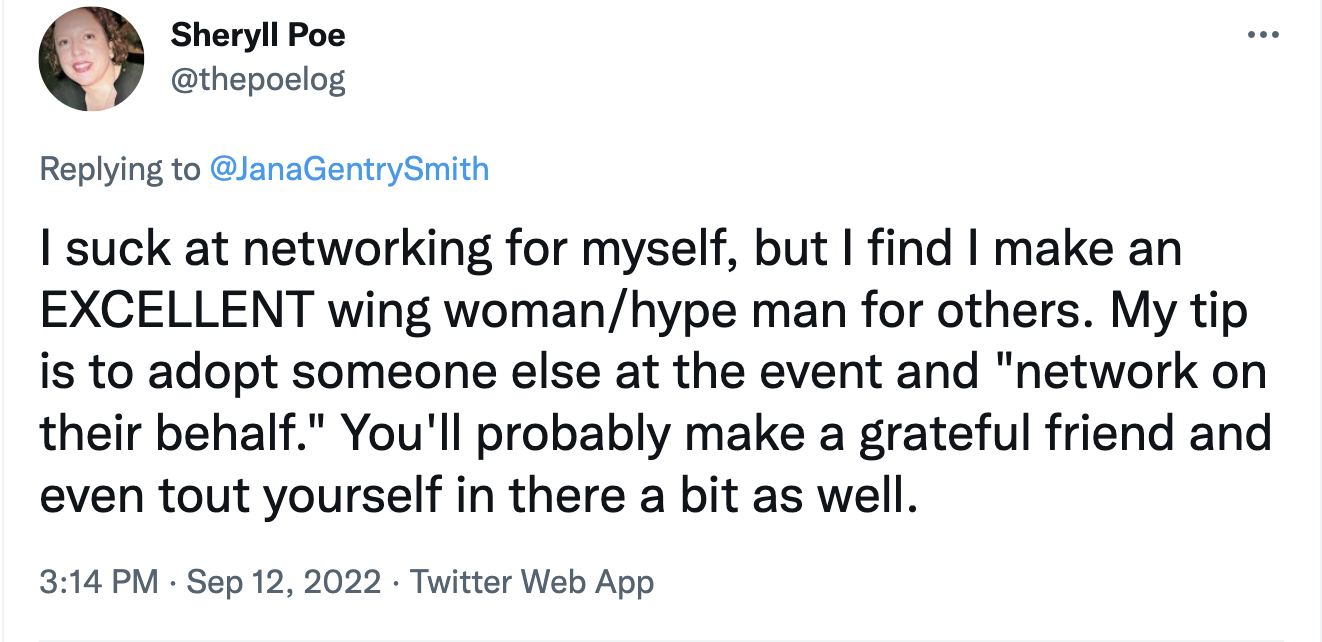Click the 3:14 PM timestamp

coord(98,581)
